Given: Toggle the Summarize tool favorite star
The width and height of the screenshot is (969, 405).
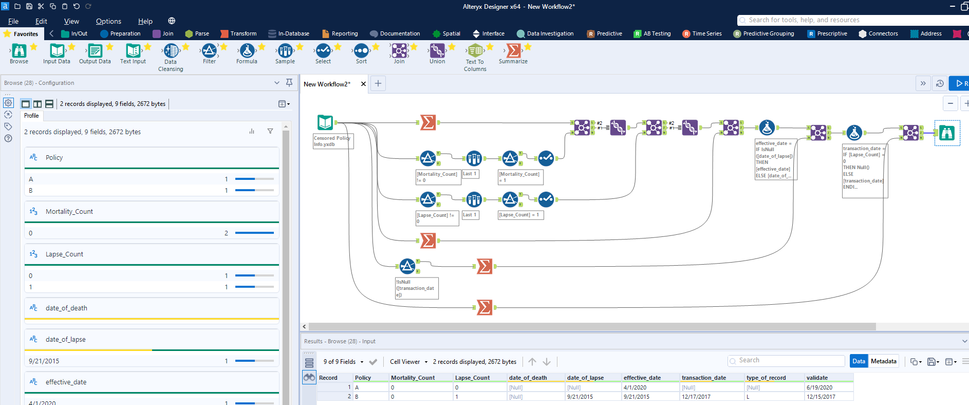Looking at the screenshot, I should (x=528, y=47).
